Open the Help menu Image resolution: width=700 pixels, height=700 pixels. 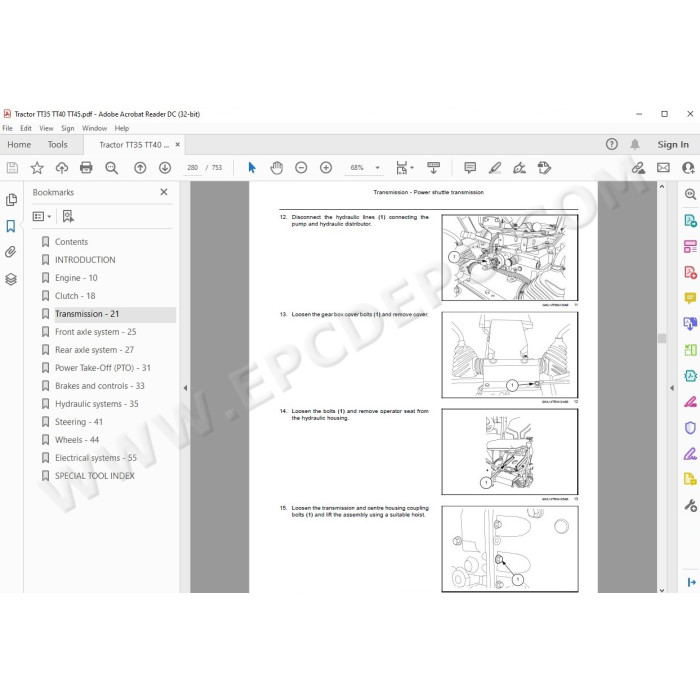click(122, 129)
